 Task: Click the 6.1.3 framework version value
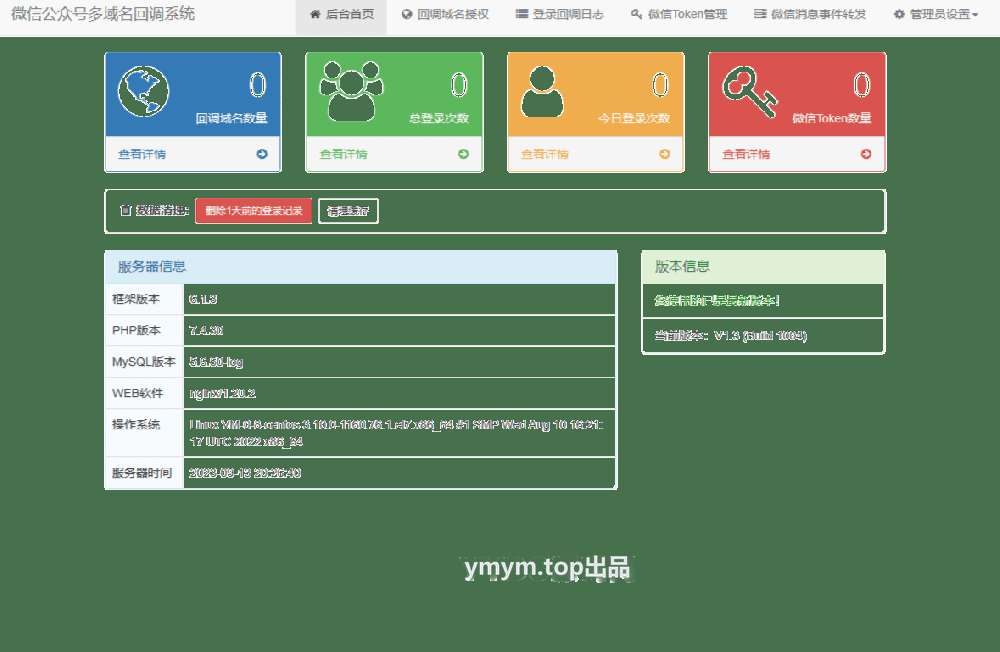coord(203,299)
